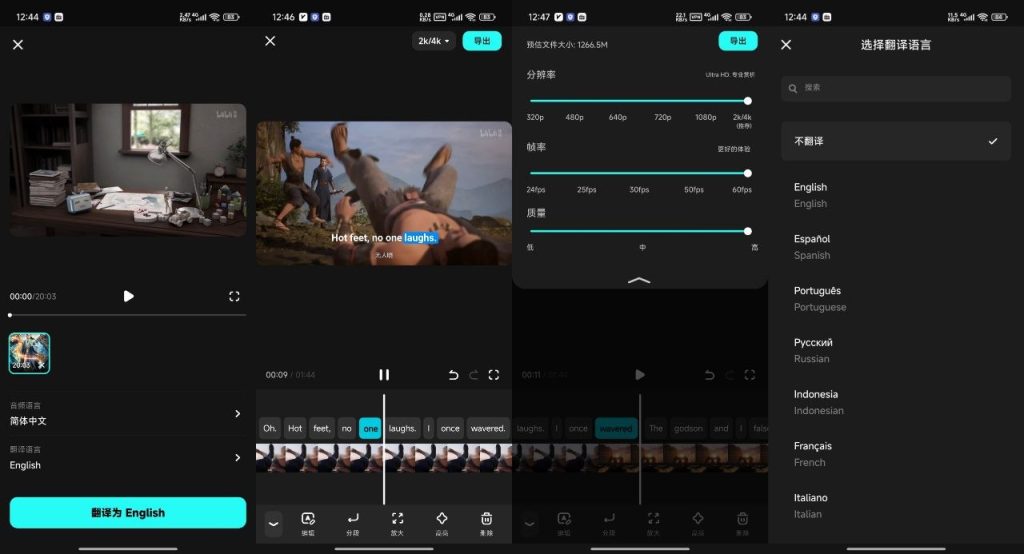
Task: Tap the 高亮 highlight tool
Action: point(442,523)
